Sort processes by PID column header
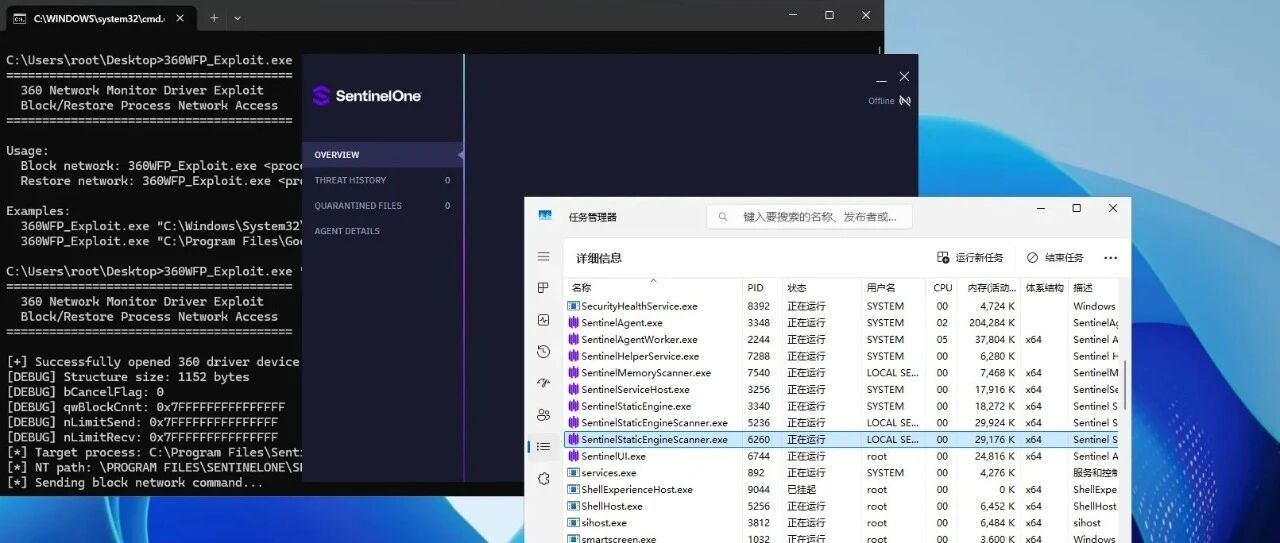This screenshot has width=1280, height=543. [x=762, y=288]
